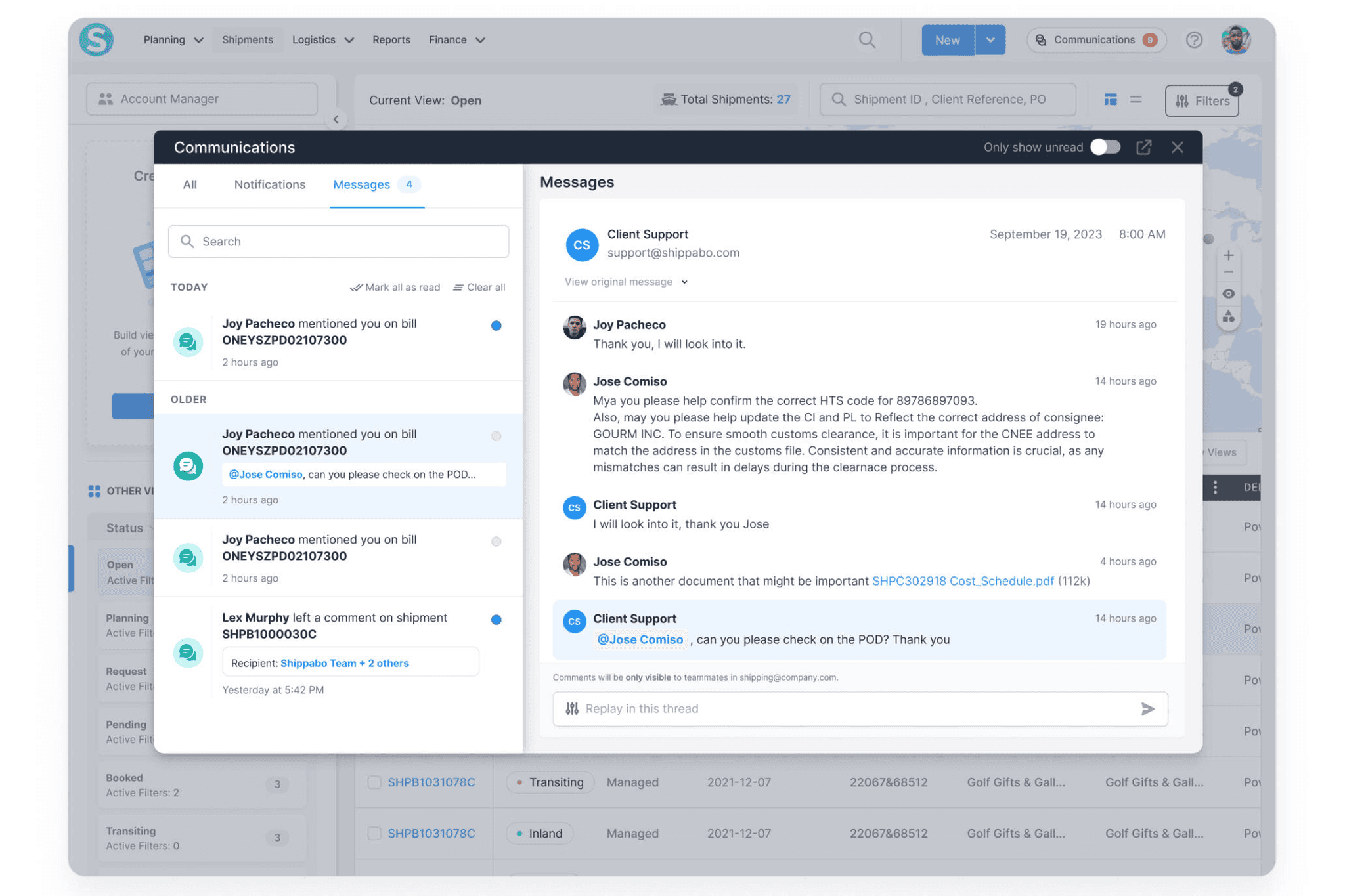Open the Account Manager selector
1345x896 pixels.
click(x=202, y=99)
